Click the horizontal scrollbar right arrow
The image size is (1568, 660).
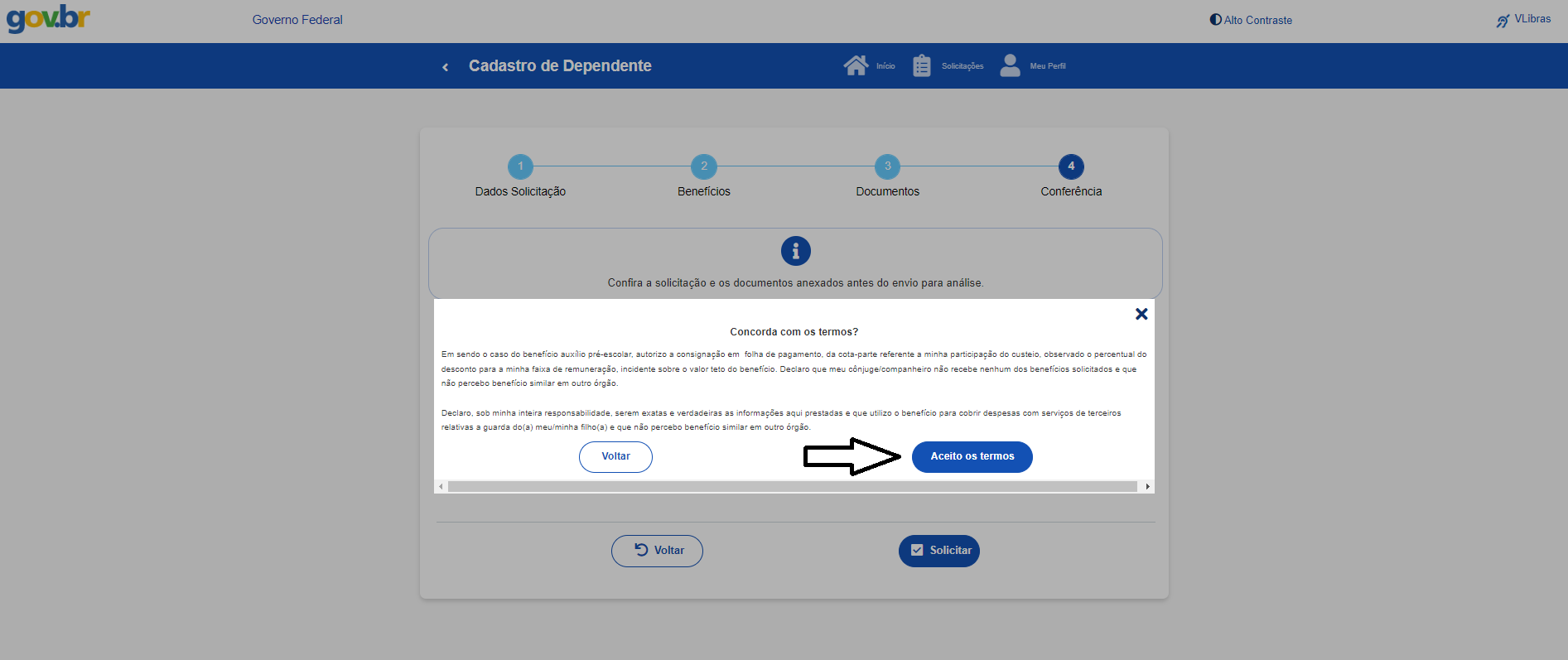pos(1147,487)
